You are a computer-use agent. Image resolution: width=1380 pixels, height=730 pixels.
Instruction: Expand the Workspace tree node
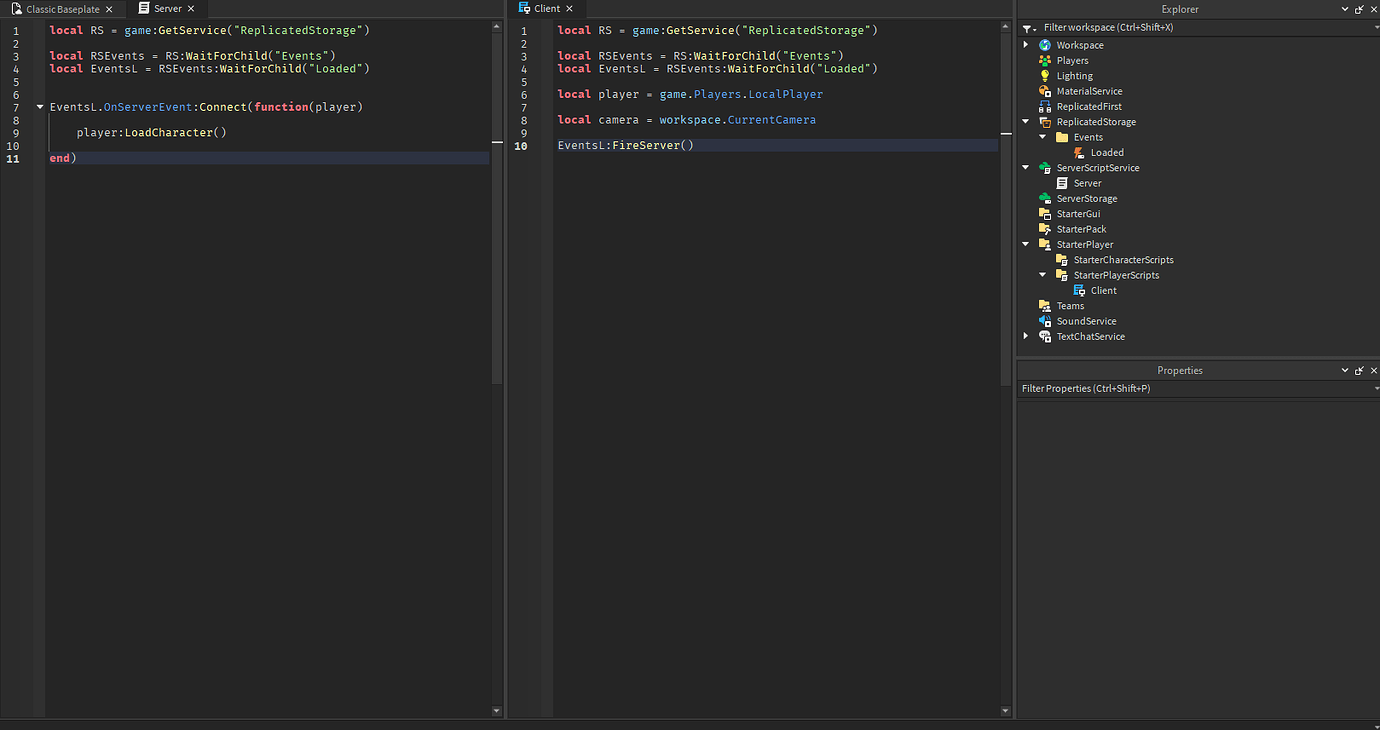(1025, 44)
